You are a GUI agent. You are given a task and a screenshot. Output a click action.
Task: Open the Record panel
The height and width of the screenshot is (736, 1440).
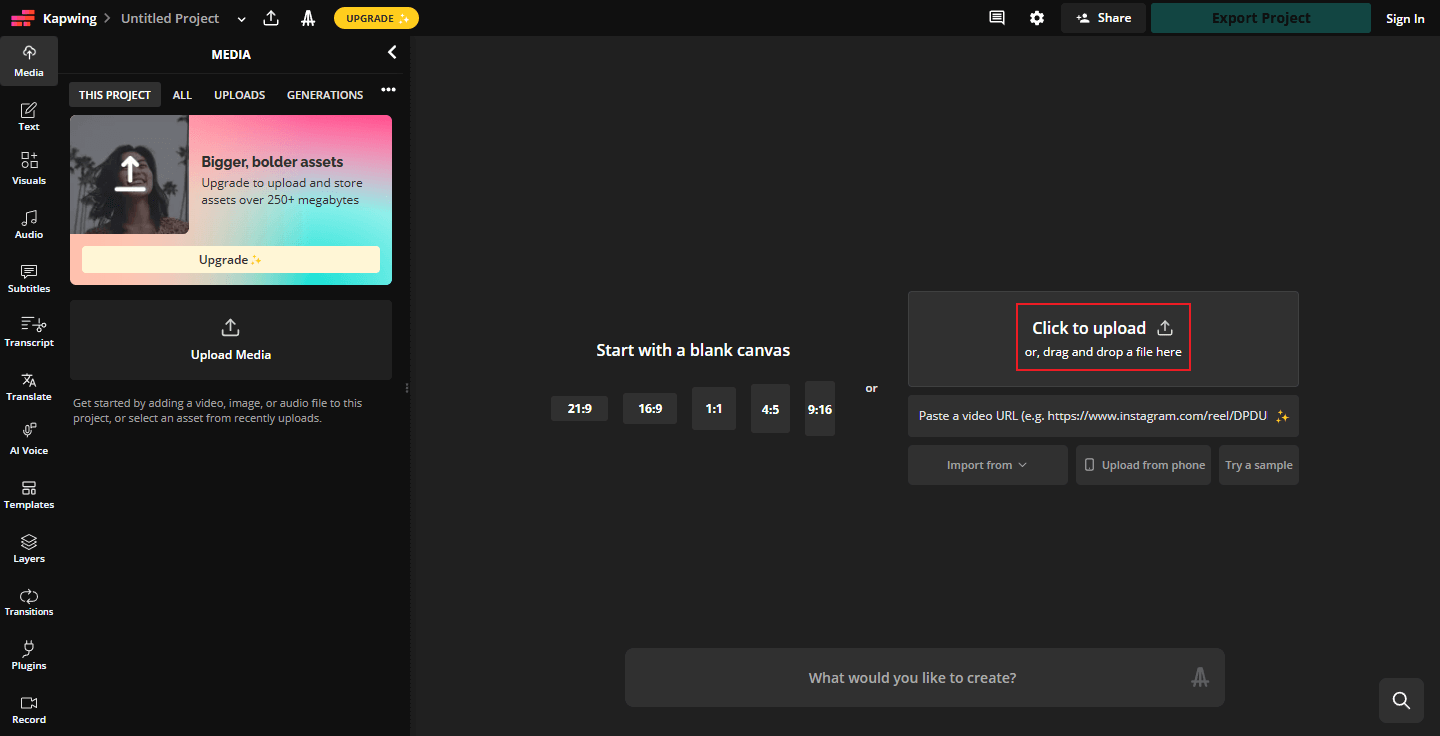[28, 708]
